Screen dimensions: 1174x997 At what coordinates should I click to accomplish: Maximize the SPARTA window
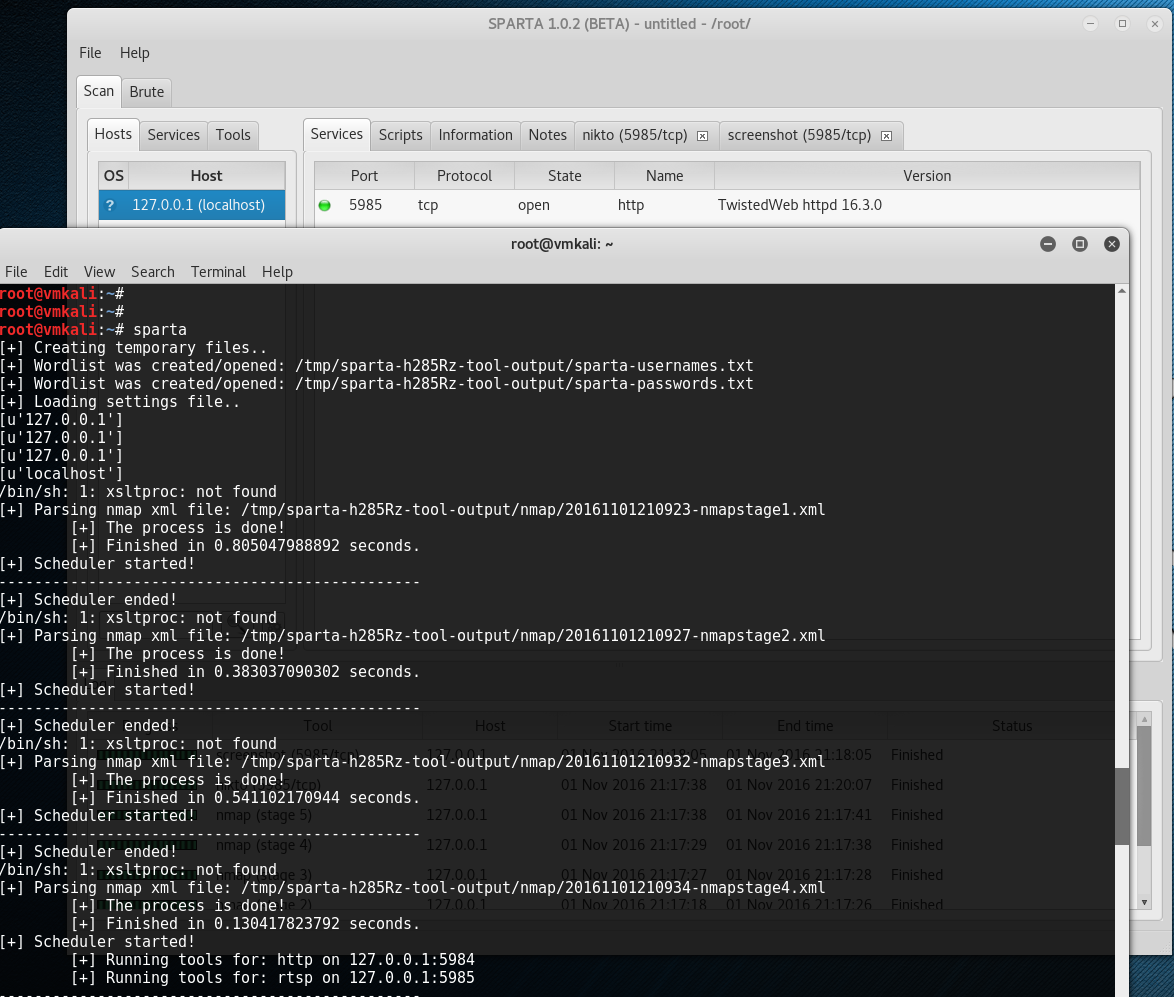coord(1123,23)
